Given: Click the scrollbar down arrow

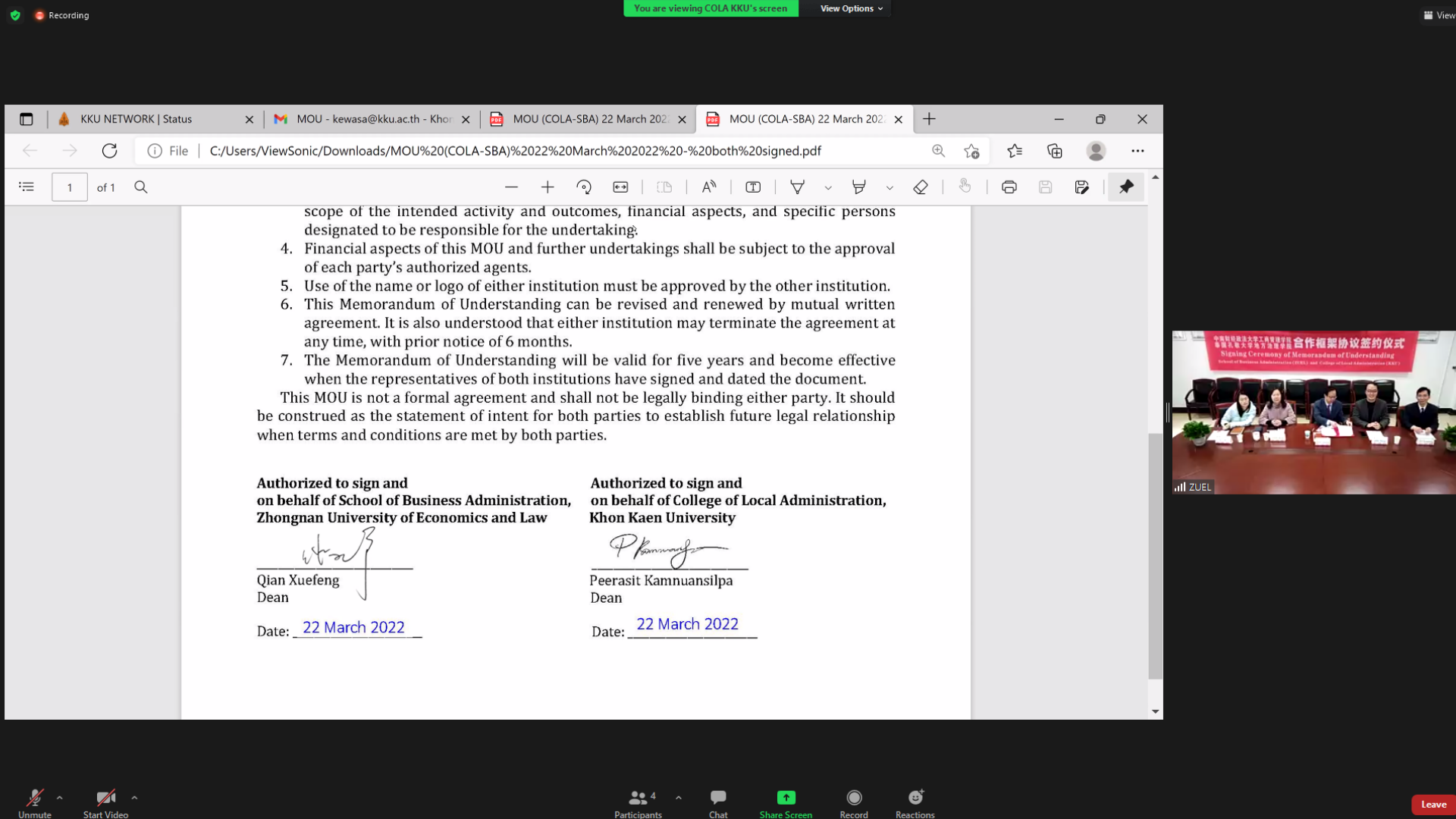Looking at the screenshot, I should click(1155, 711).
